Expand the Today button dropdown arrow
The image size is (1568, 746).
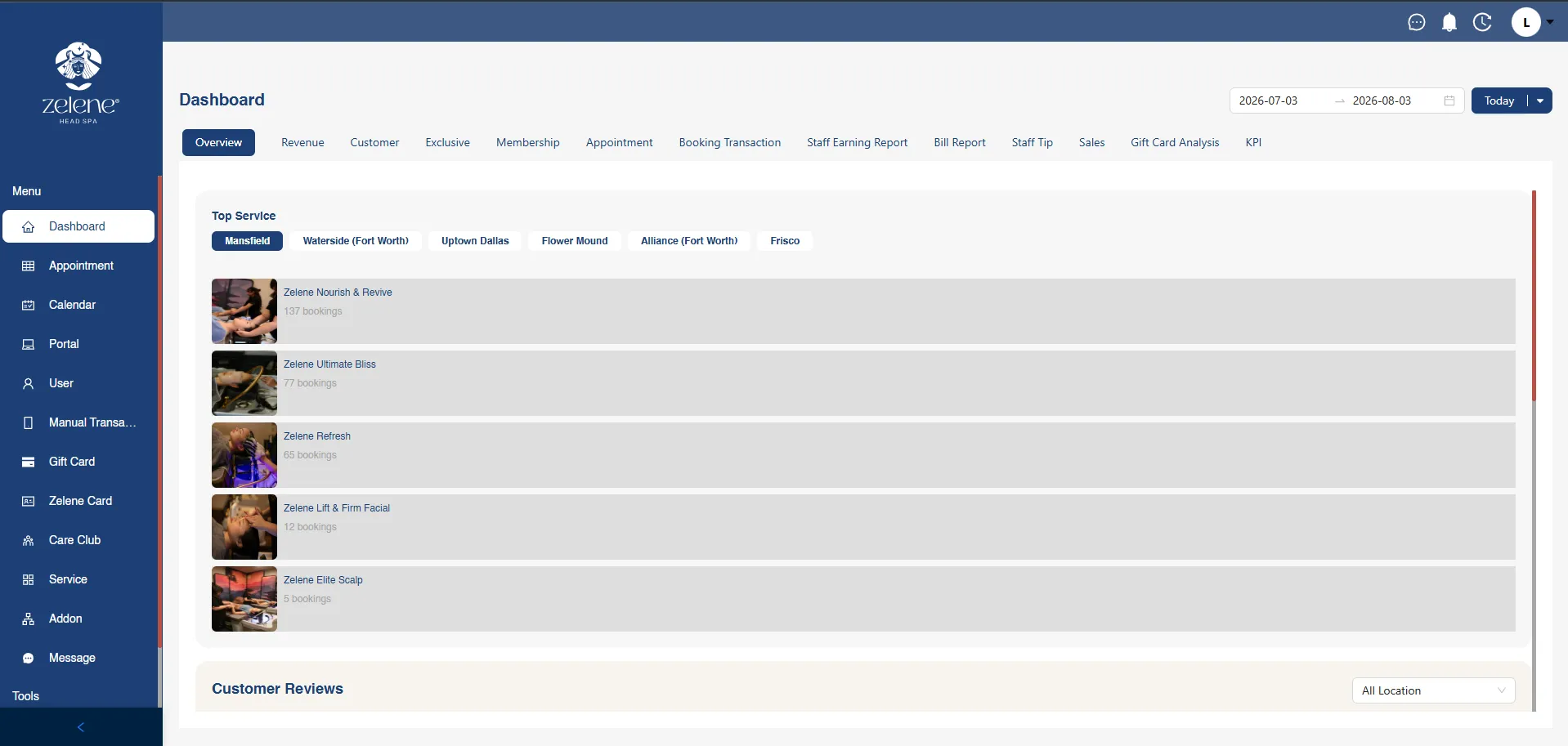(x=1540, y=101)
